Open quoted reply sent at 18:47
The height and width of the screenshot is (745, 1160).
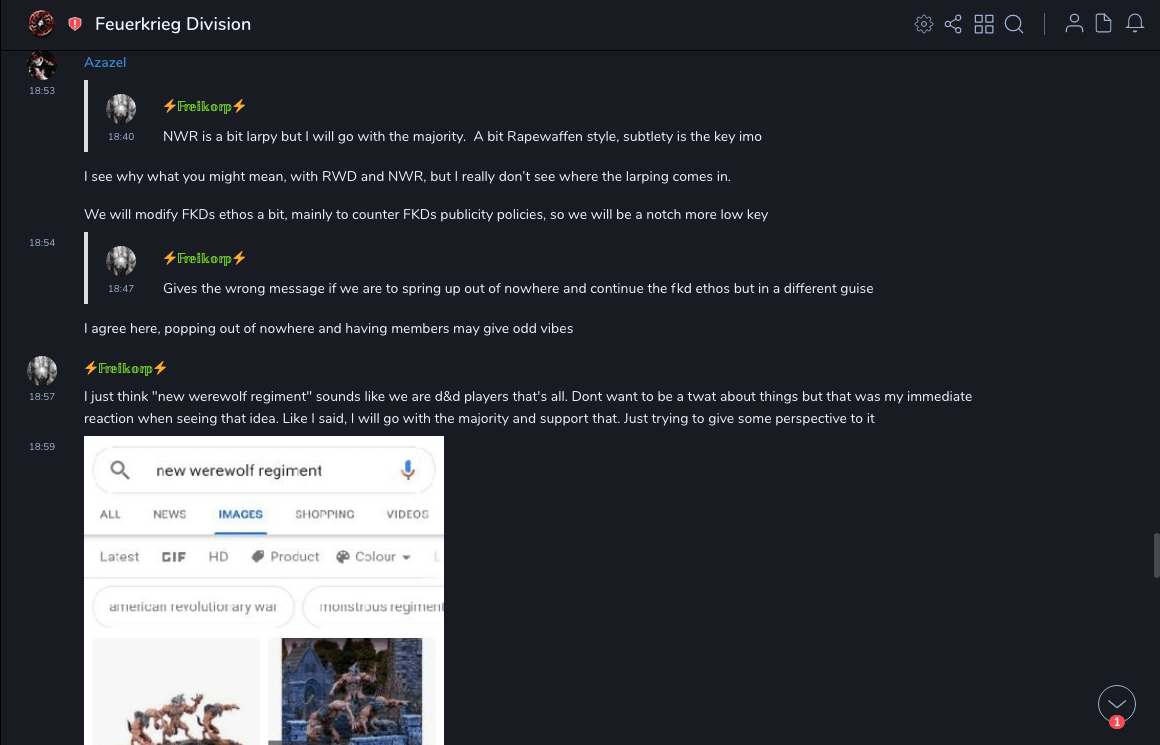pyautogui.click(x=518, y=288)
